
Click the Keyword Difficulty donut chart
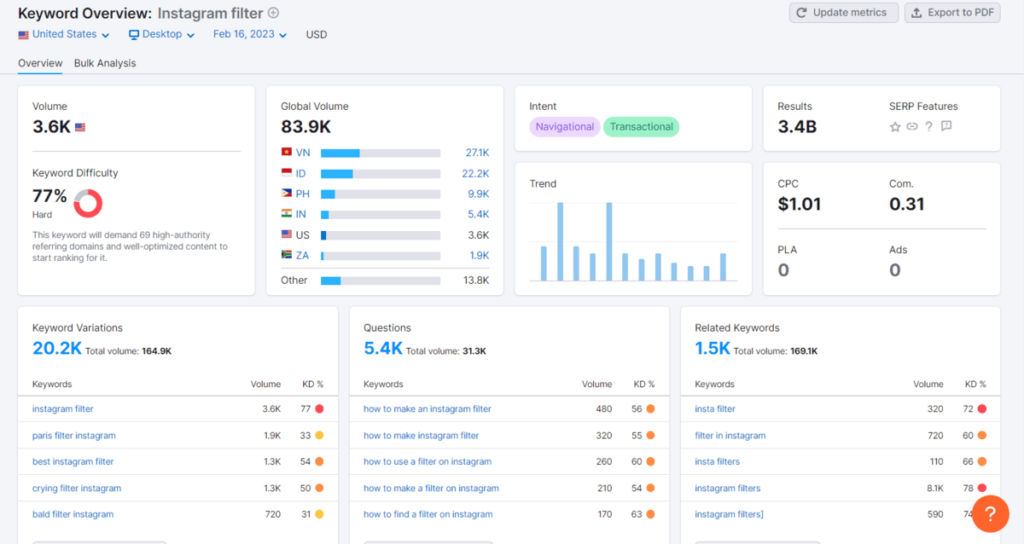pyautogui.click(x=88, y=203)
